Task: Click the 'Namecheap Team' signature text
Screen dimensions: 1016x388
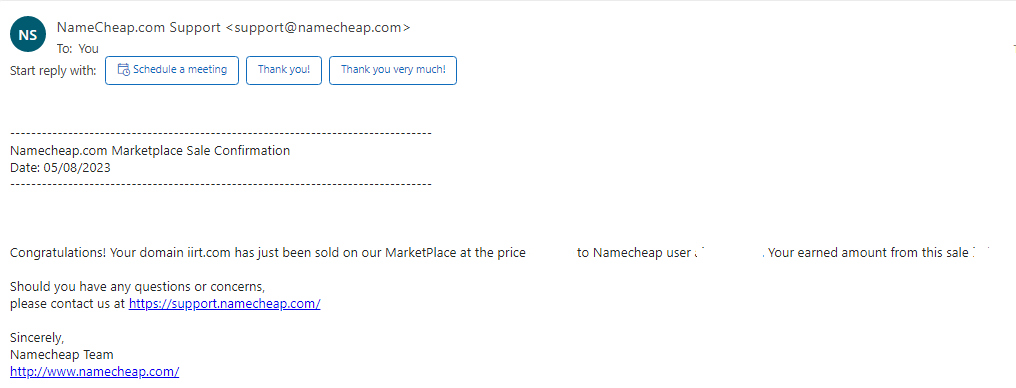Action: pyautogui.click(x=62, y=354)
